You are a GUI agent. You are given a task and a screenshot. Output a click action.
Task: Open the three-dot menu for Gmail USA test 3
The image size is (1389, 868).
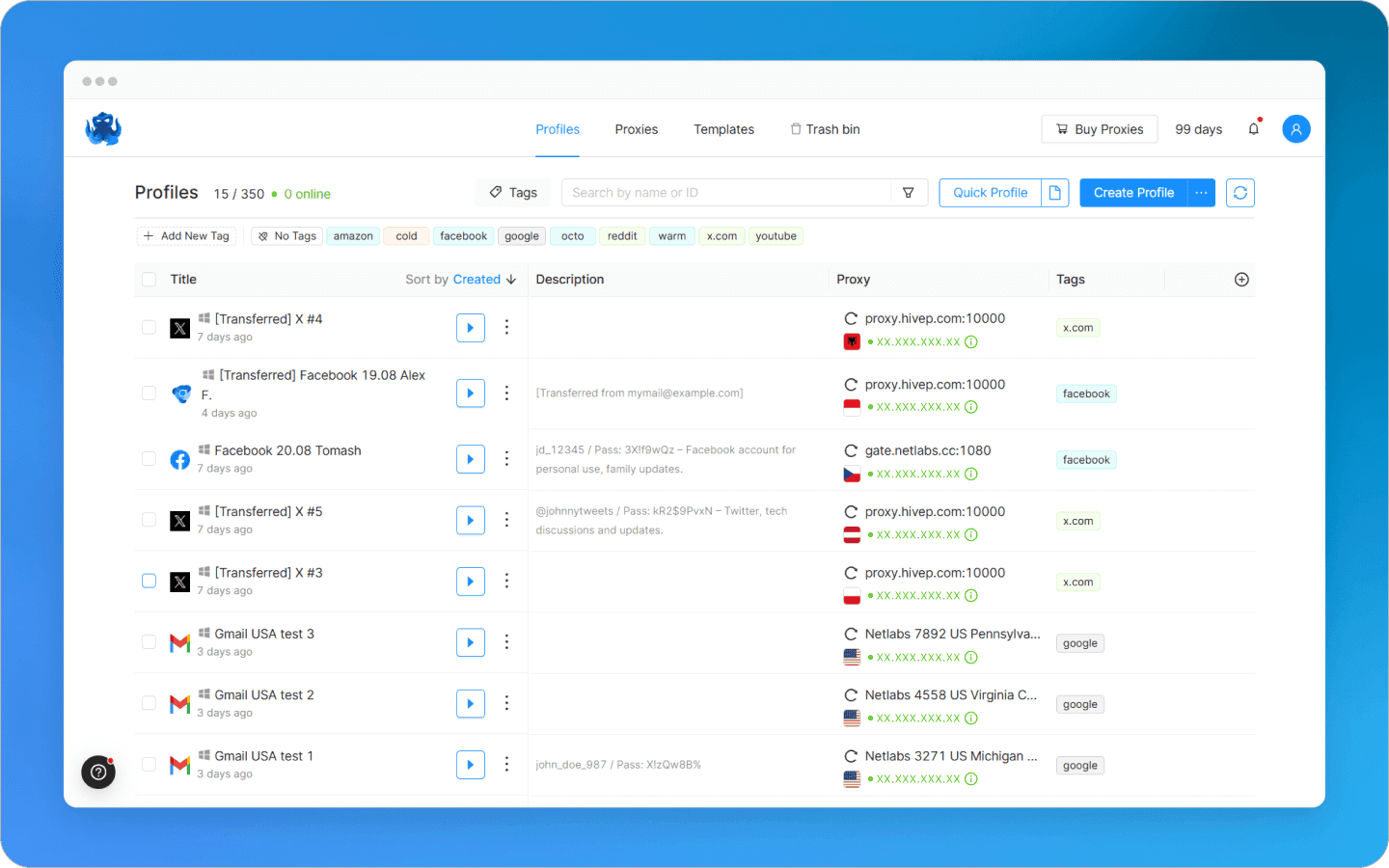point(506,642)
